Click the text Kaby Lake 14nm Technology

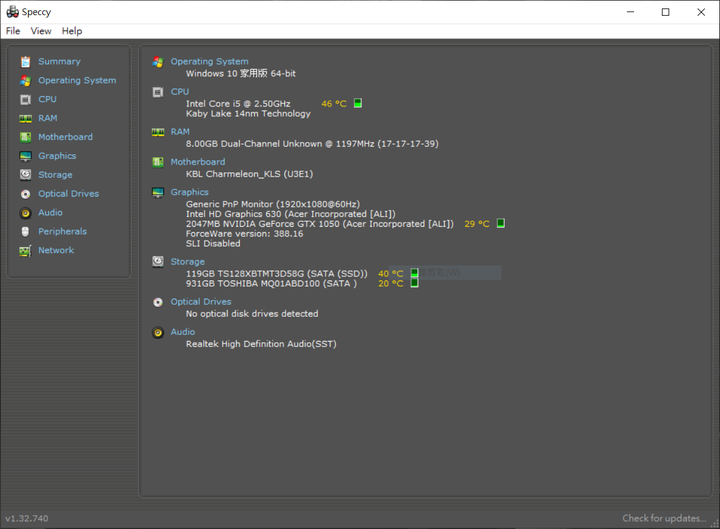tap(248, 114)
